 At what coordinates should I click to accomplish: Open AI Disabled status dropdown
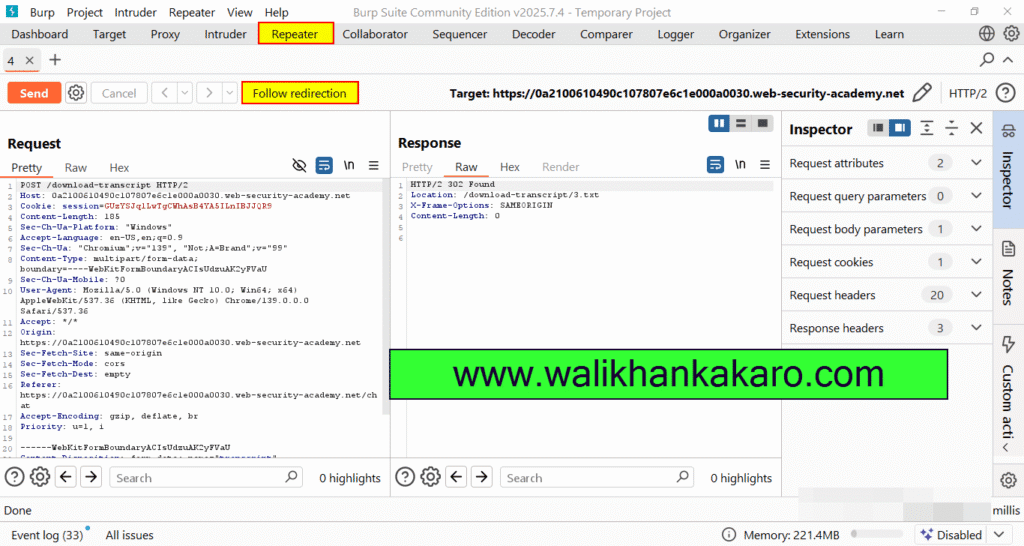pyautogui.click(x=999, y=535)
